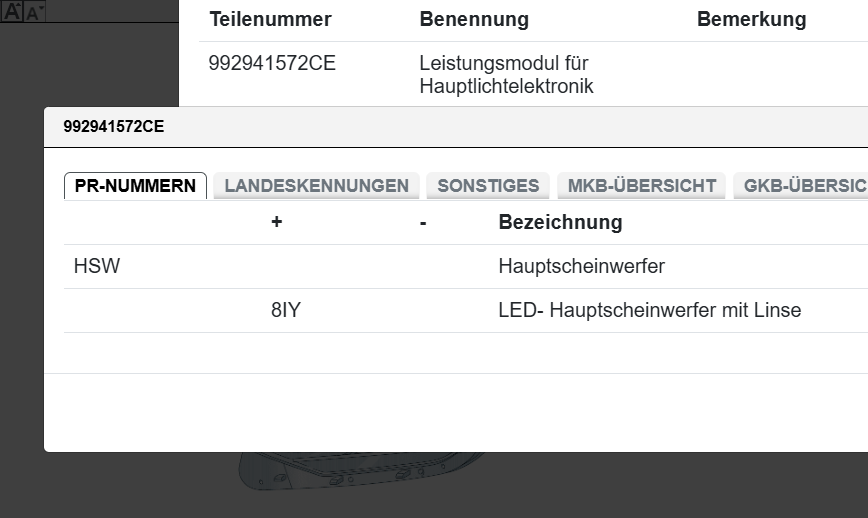The width and height of the screenshot is (868, 518).
Task: Select the Hauptscheinwerfer designation text
Action: click(581, 267)
